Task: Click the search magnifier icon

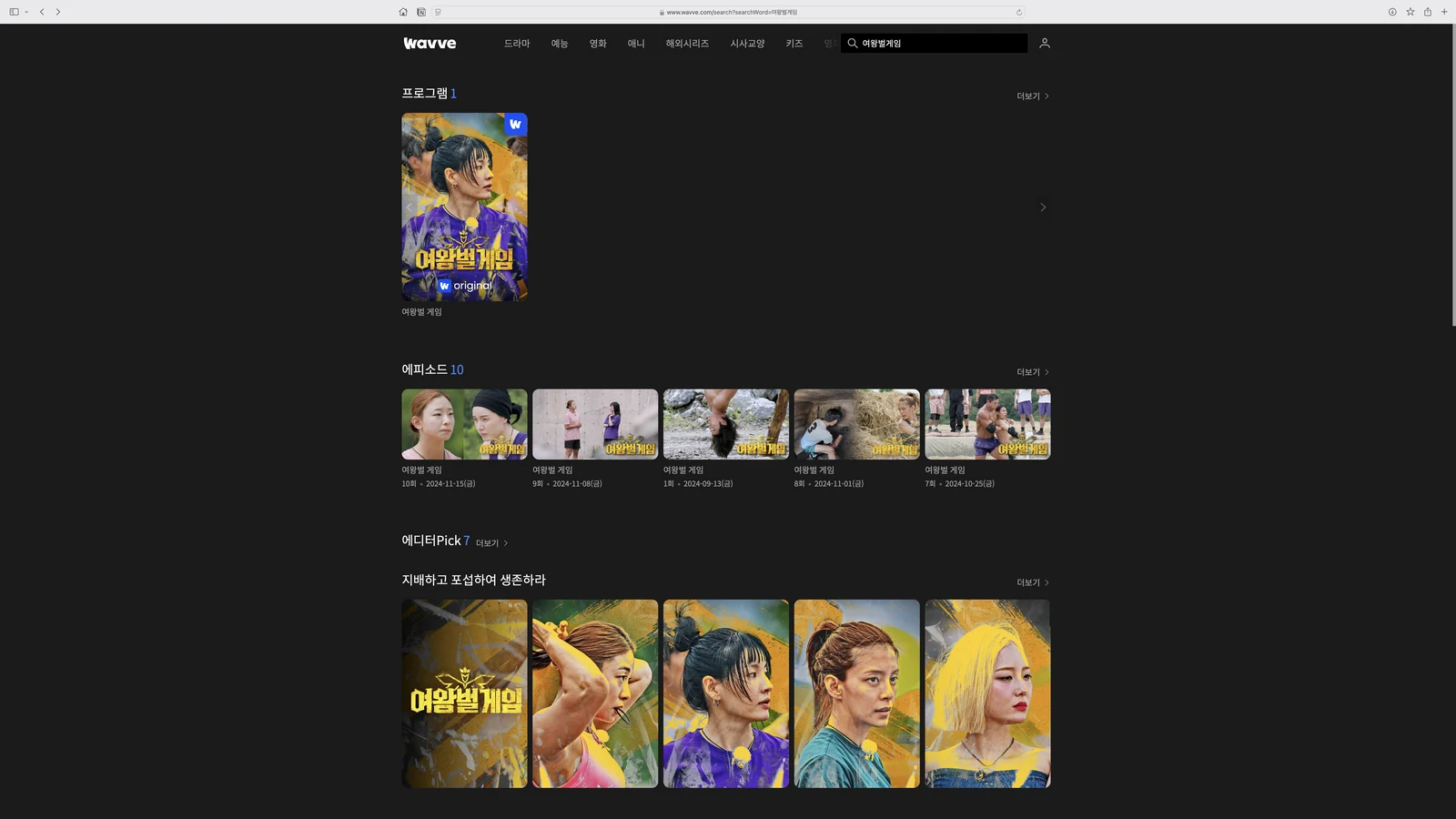Action: (853, 43)
